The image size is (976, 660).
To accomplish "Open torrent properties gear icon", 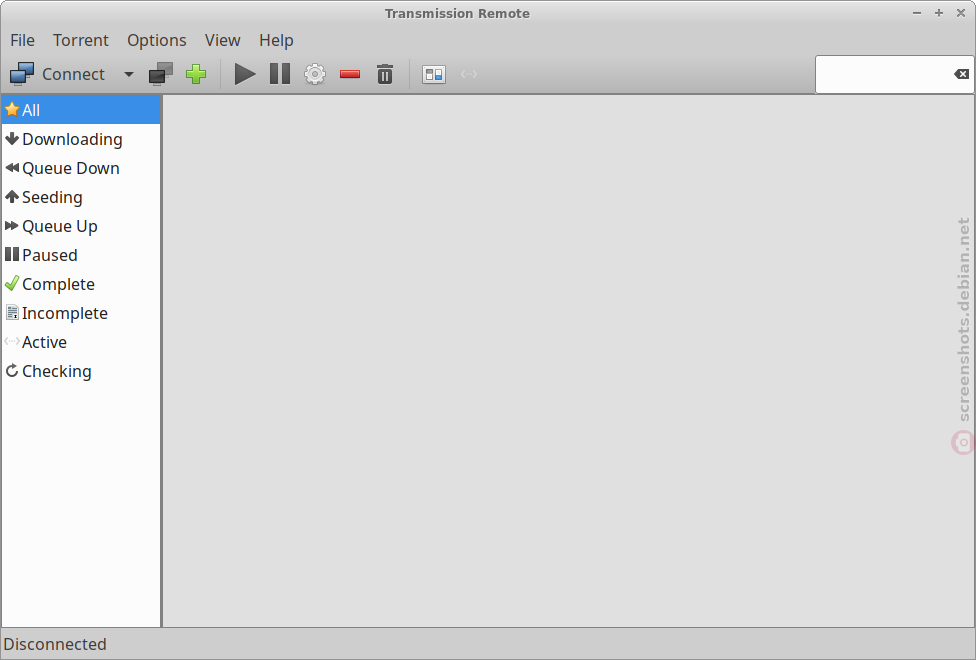I will click(315, 74).
